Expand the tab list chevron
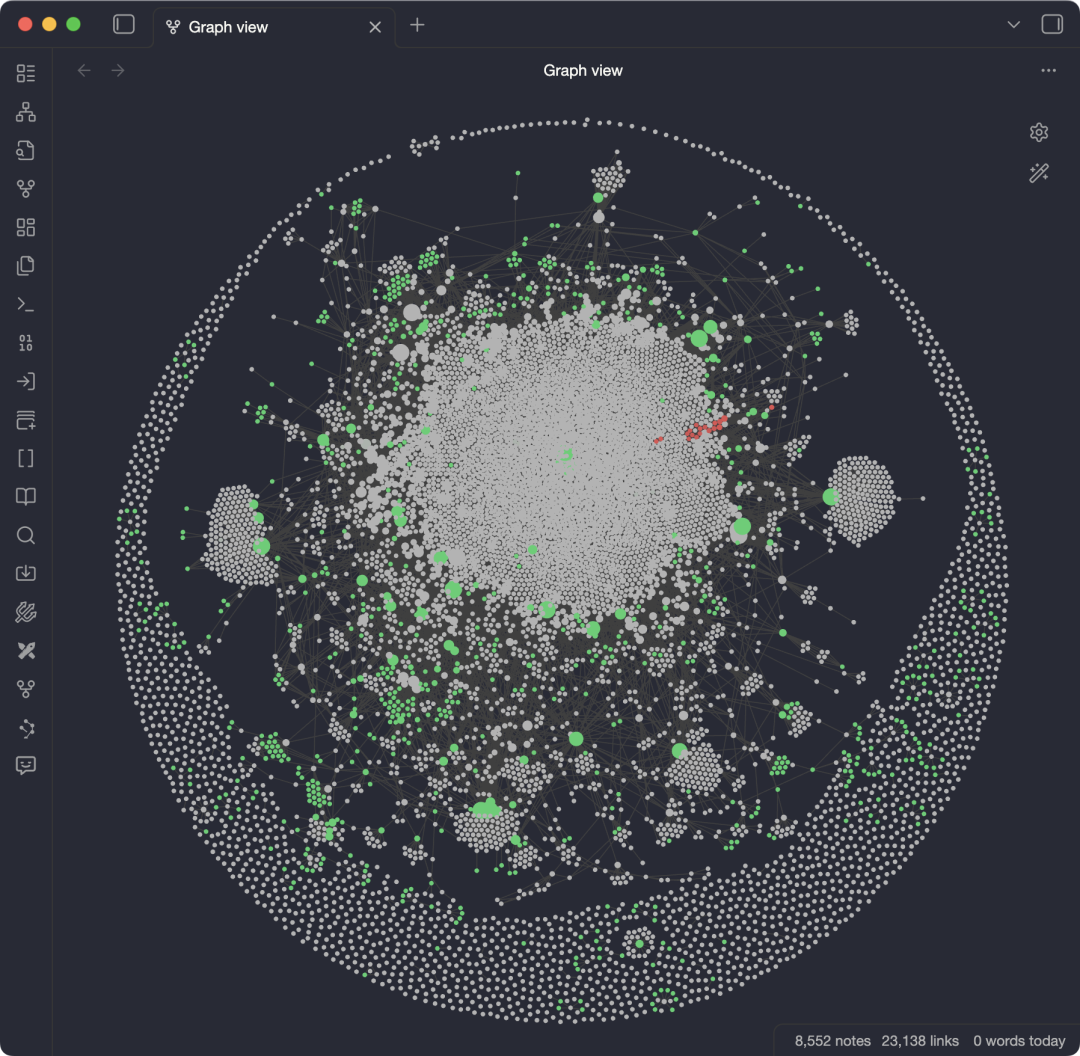Image resolution: width=1080 pixels, height=1056 pixels. 1013,25
